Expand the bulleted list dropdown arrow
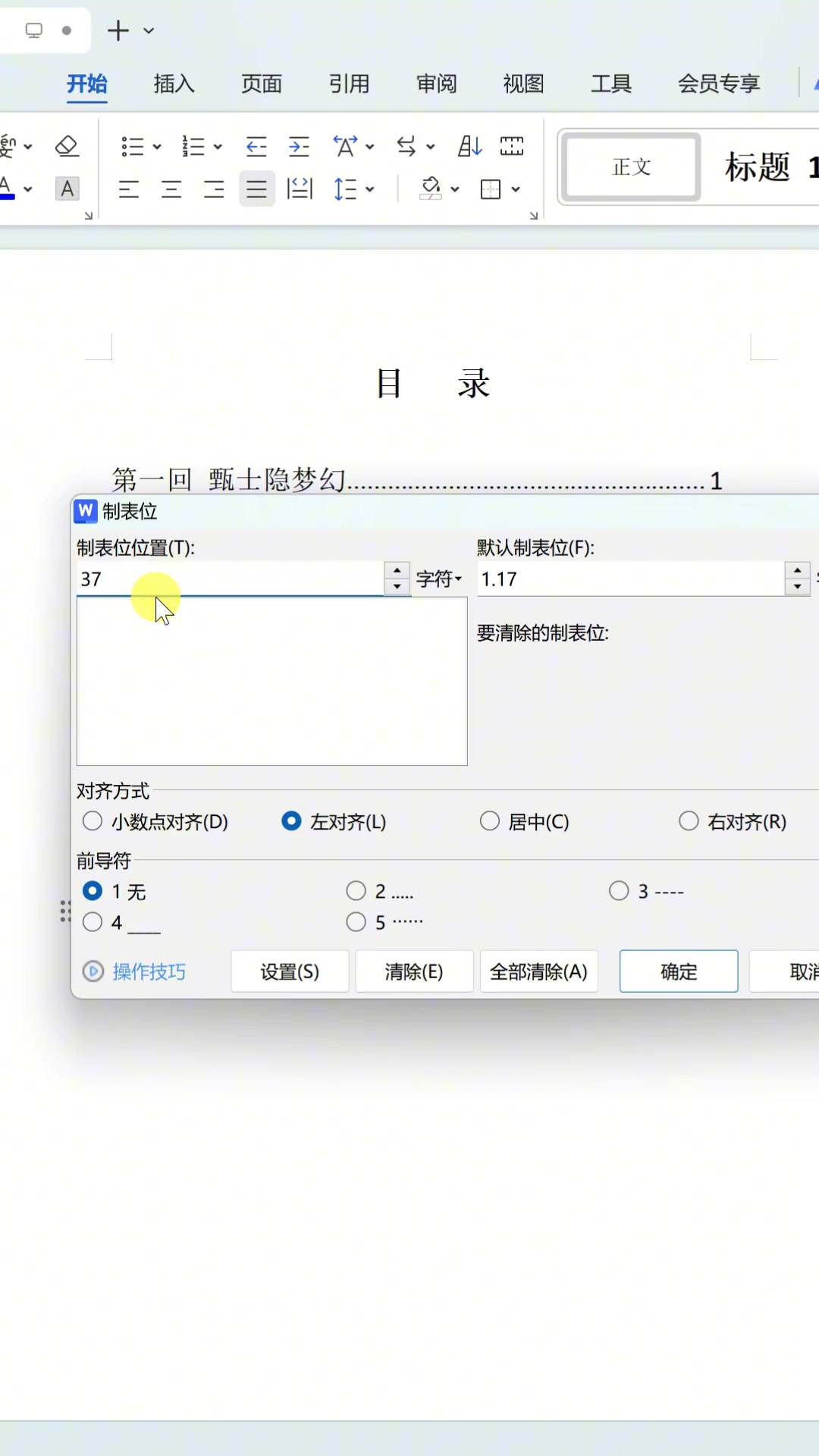 point(157,147)
